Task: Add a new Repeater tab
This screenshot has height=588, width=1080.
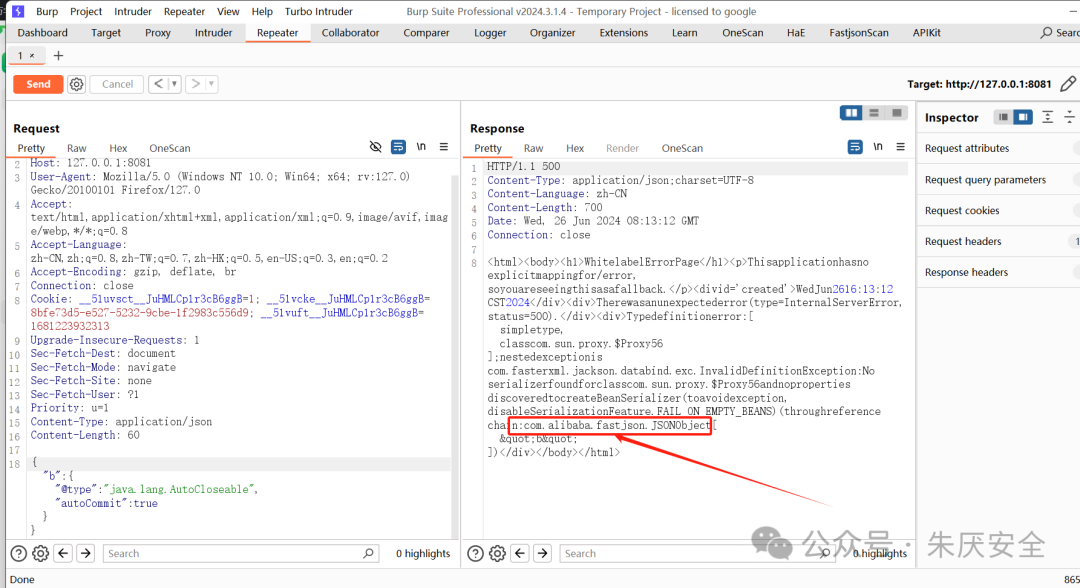Action: [58, 56]
